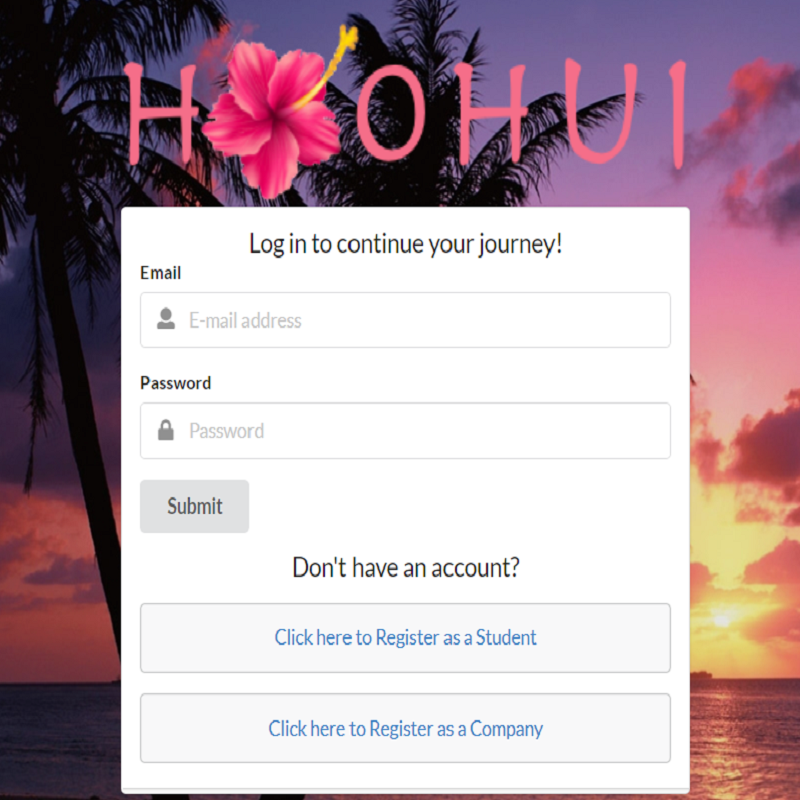The height and width of the screenshot is (800, 800).
Task: Click the first letter H of the logo
Action: pyautogui.click(x=161, y=113)
